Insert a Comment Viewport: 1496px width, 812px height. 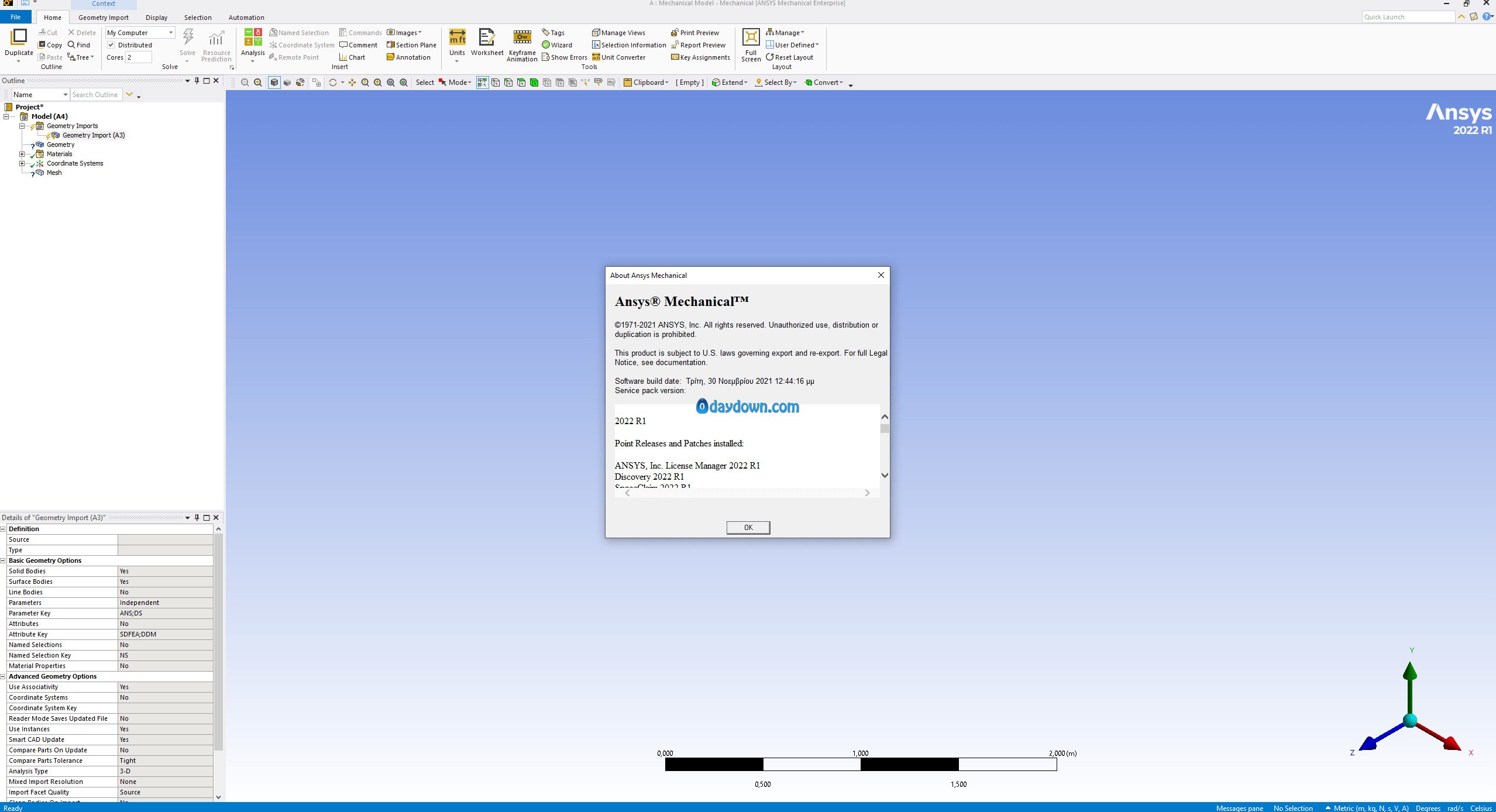point(358,45)
